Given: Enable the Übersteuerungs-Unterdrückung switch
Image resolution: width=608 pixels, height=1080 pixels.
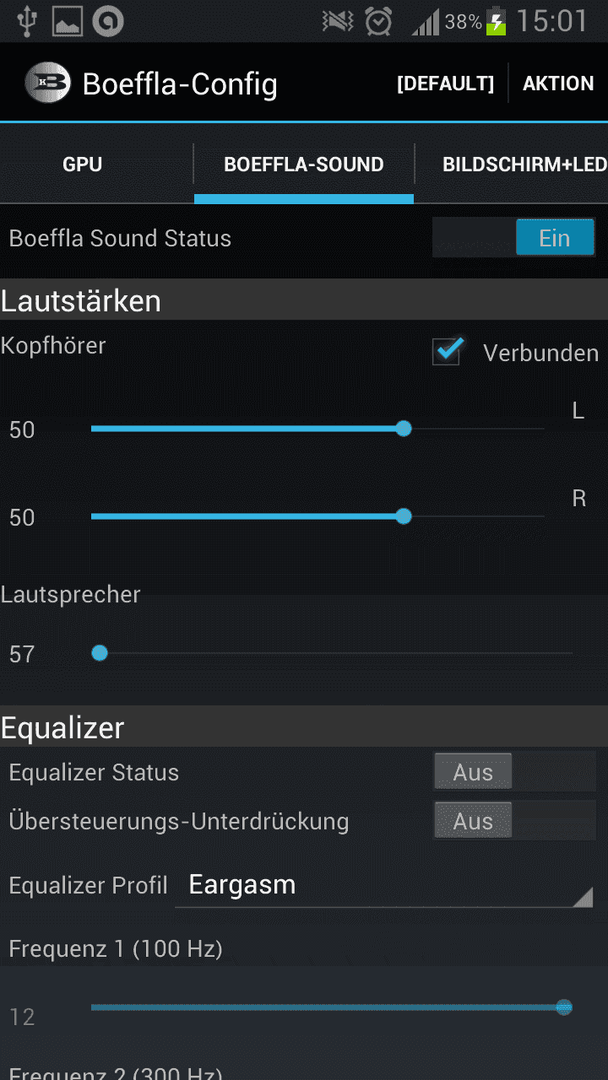Looking at the screenshot, I should (x=514, y=820).
